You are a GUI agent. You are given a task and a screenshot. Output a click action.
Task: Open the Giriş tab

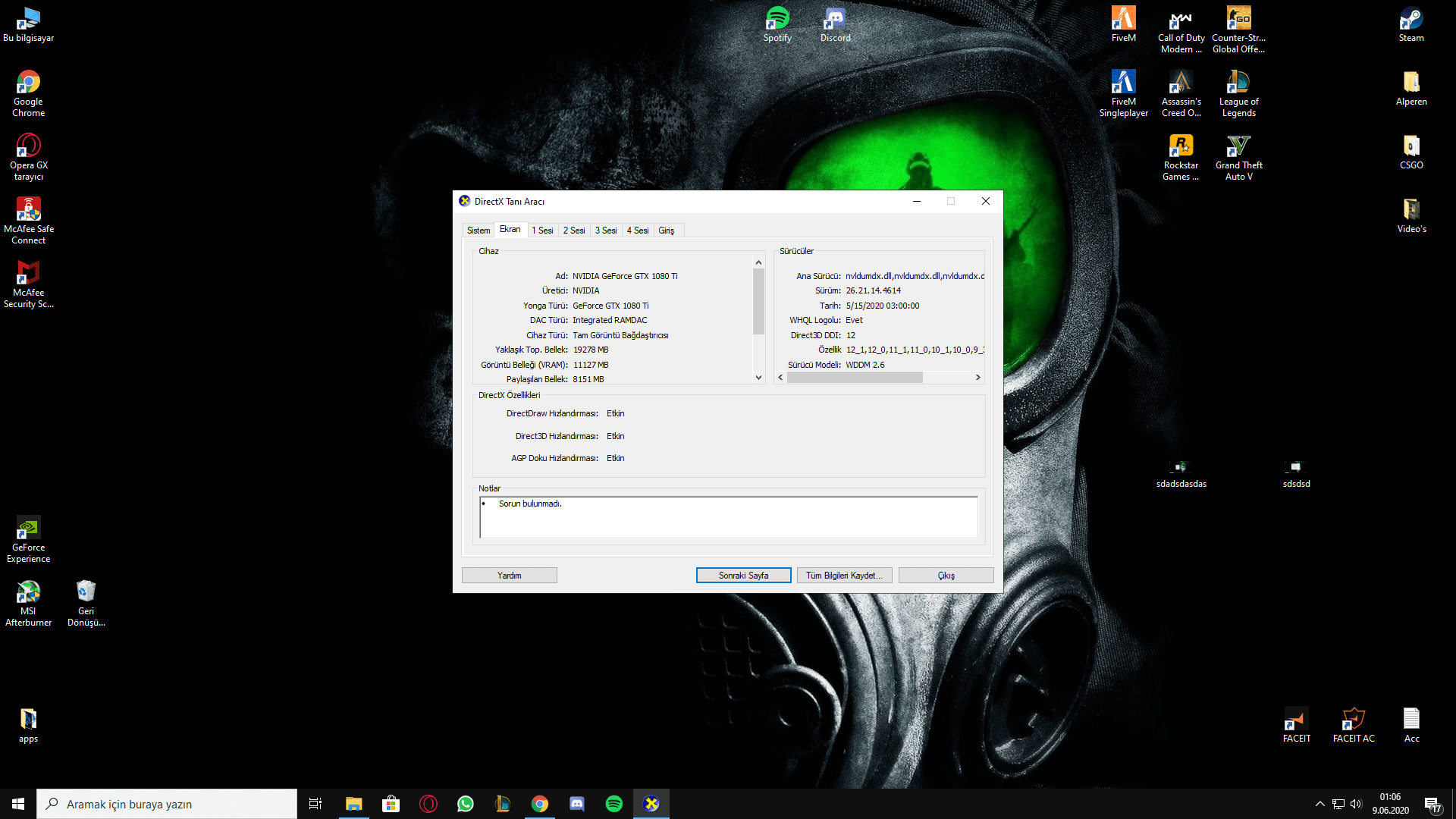click(x=666, y=231)
